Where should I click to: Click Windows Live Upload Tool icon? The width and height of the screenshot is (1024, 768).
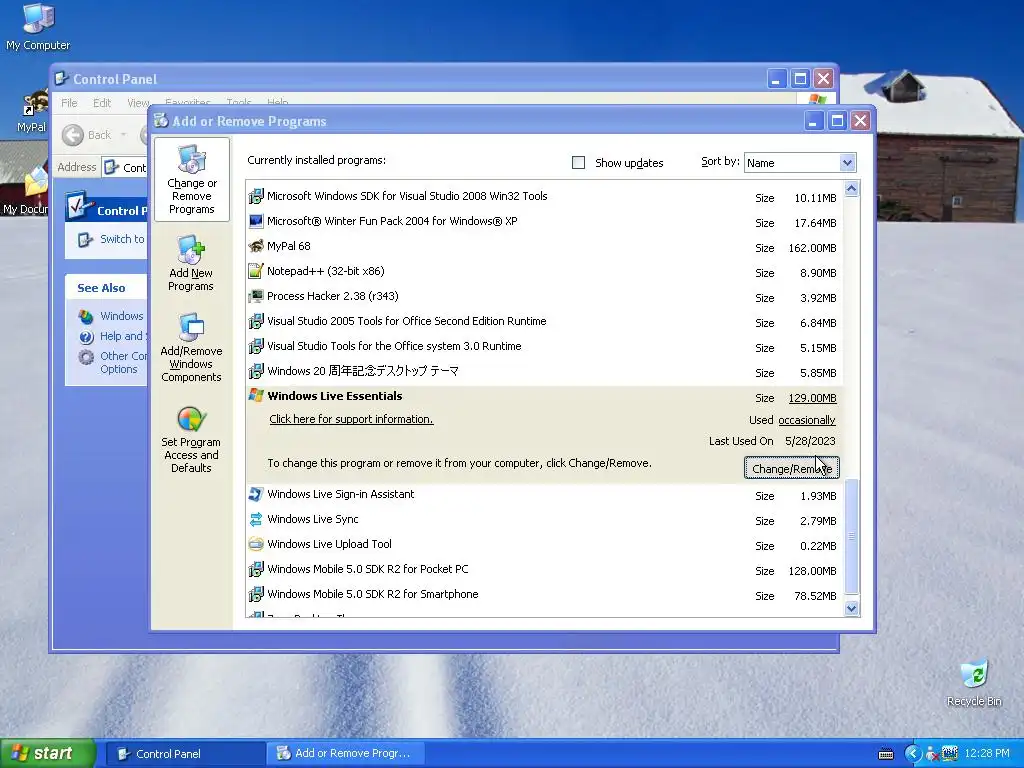(x=256, y=544)
